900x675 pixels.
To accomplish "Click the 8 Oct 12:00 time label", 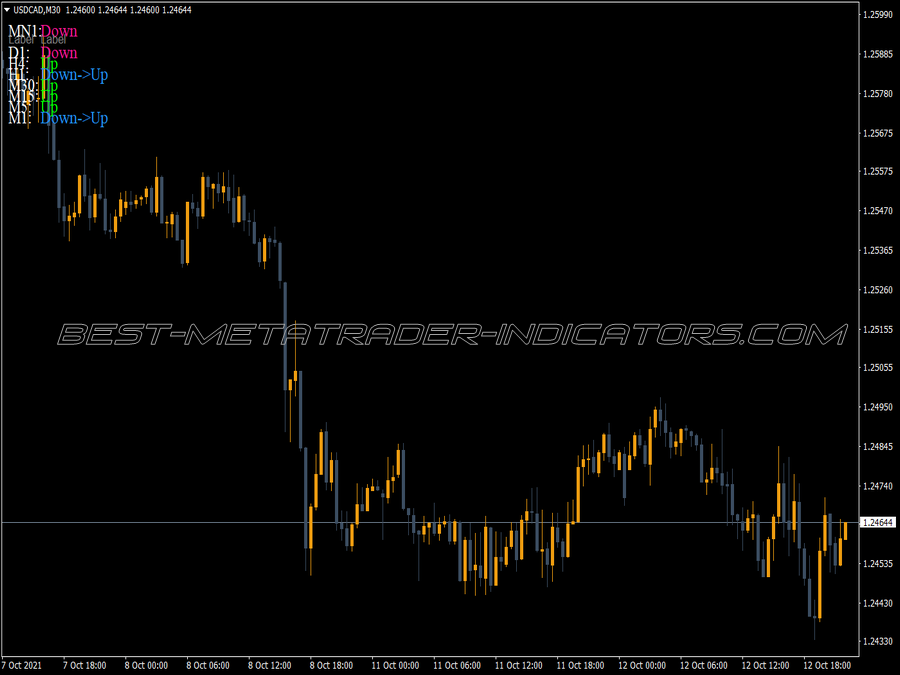I will pyautogui.click(x=270, y=666).
